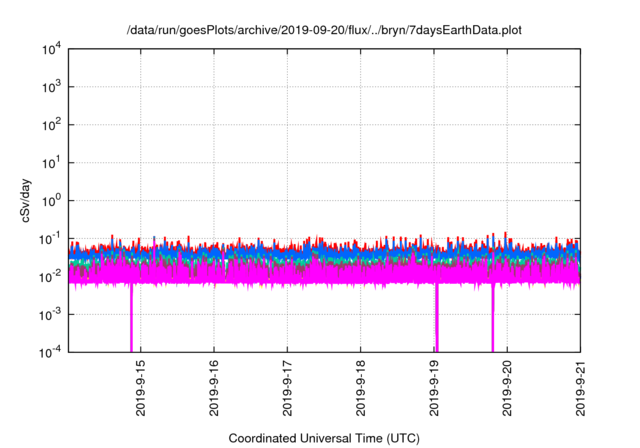Image resolution: width=640 pixels, height=448 pixels.
Task: Click the Coordinated Universal Time axis label
Action: point(324,438)
